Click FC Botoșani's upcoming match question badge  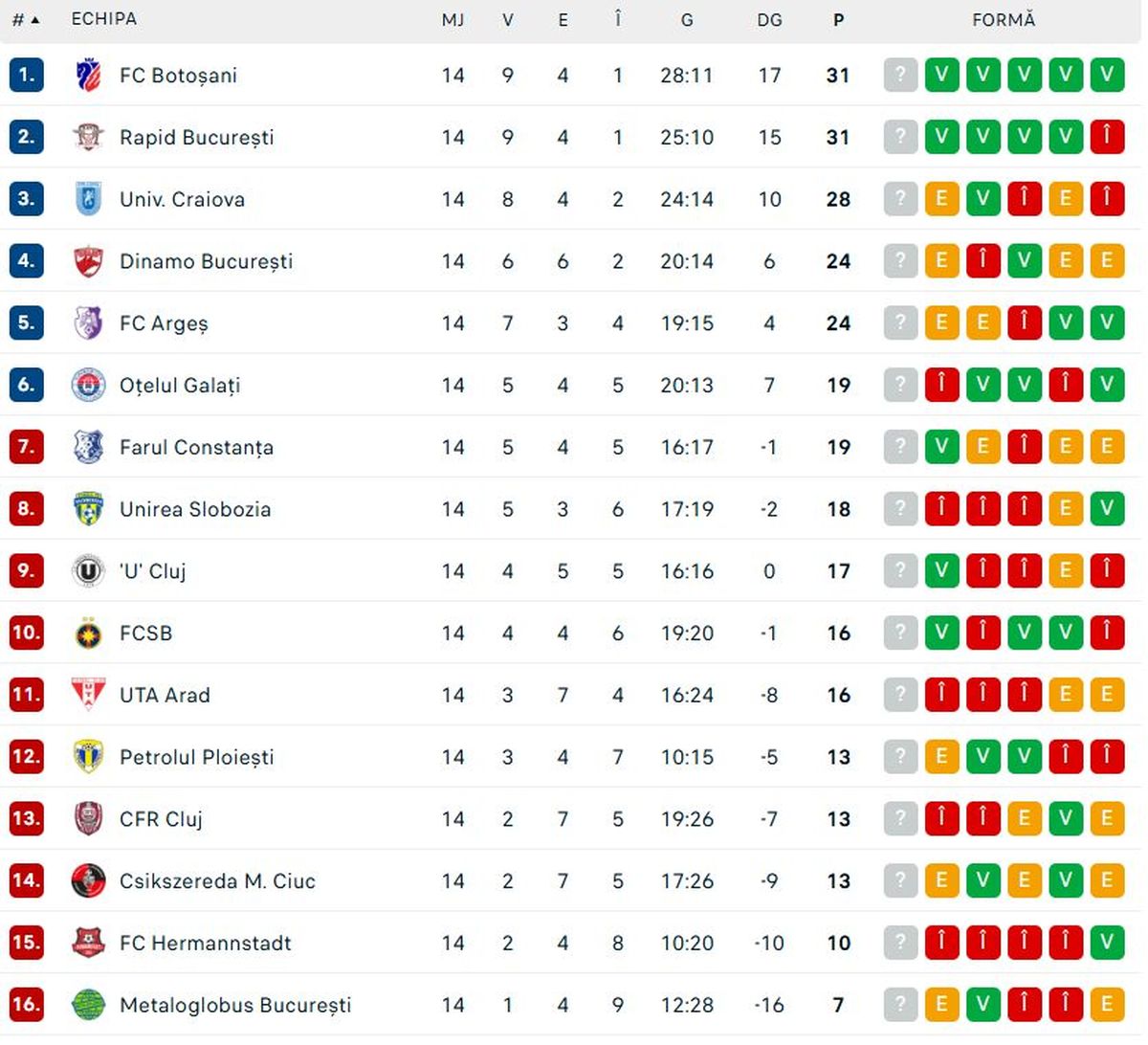point(900,76)
